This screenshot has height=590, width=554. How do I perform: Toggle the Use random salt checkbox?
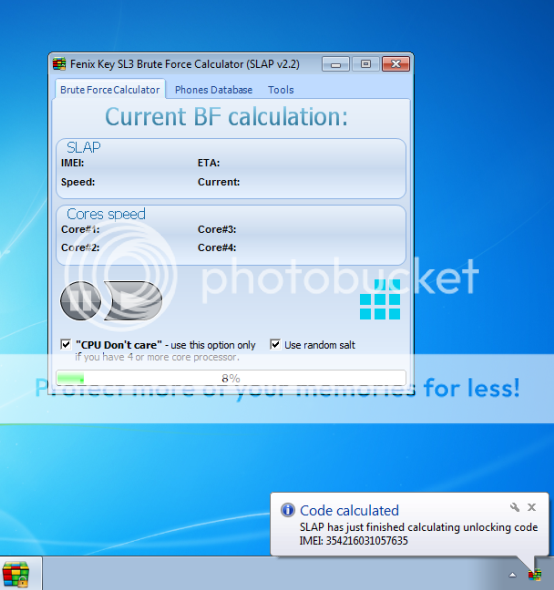275,344
